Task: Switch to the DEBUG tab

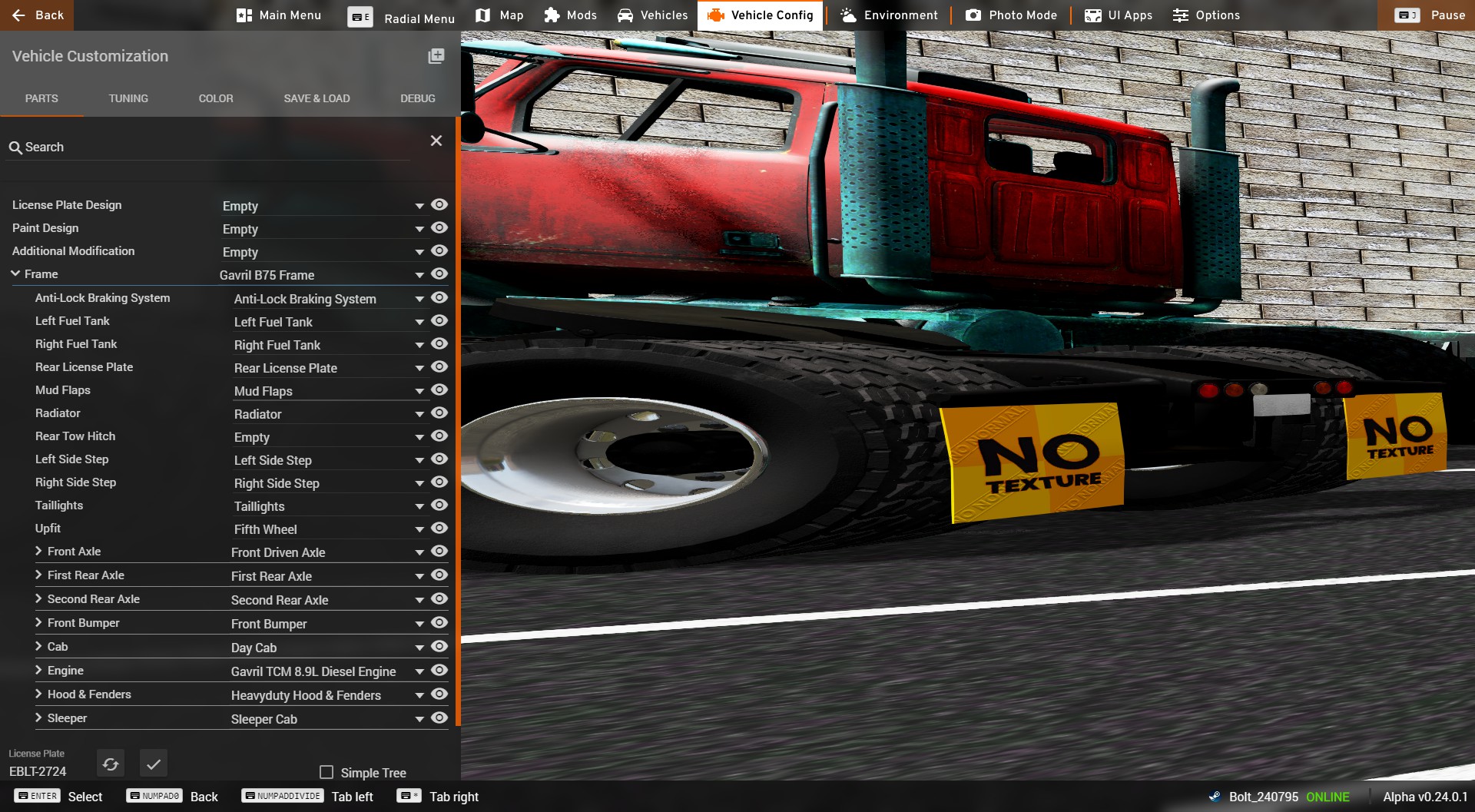Action: (x=418, y=98)
